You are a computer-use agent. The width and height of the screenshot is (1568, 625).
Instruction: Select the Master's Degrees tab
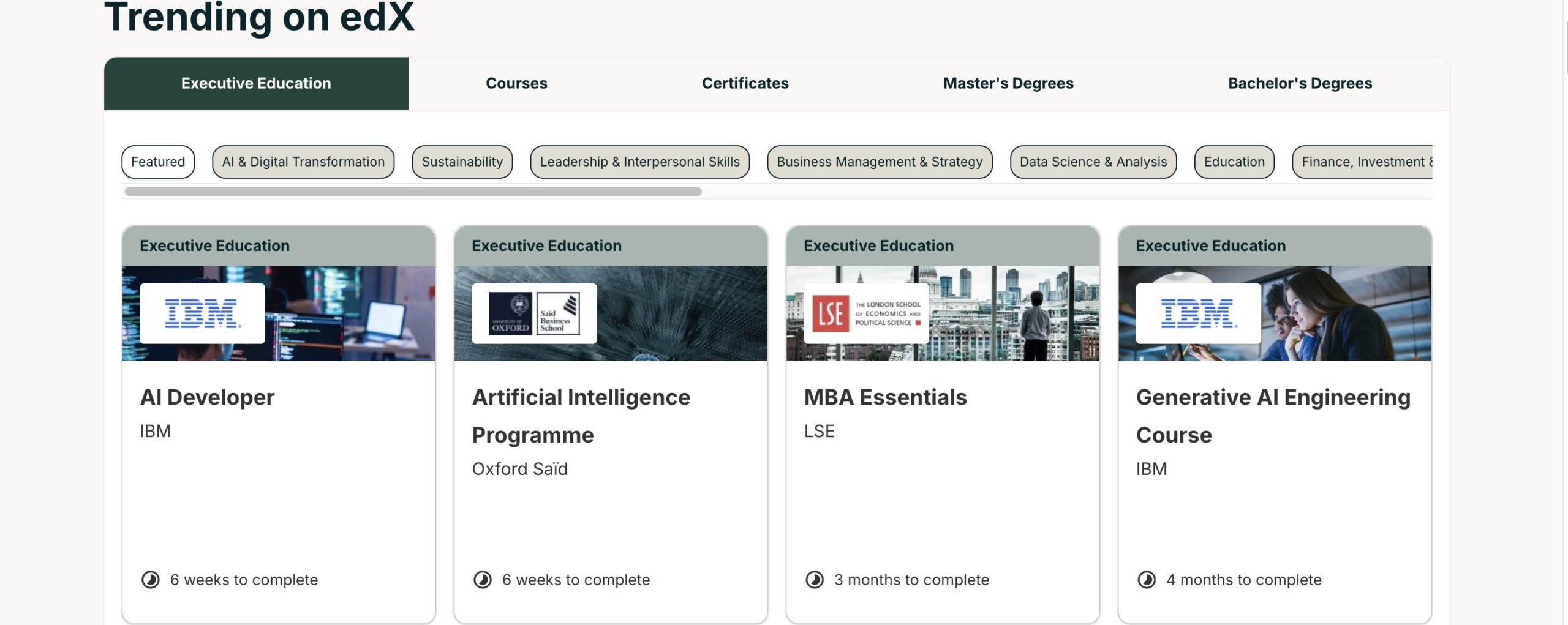1008,83
